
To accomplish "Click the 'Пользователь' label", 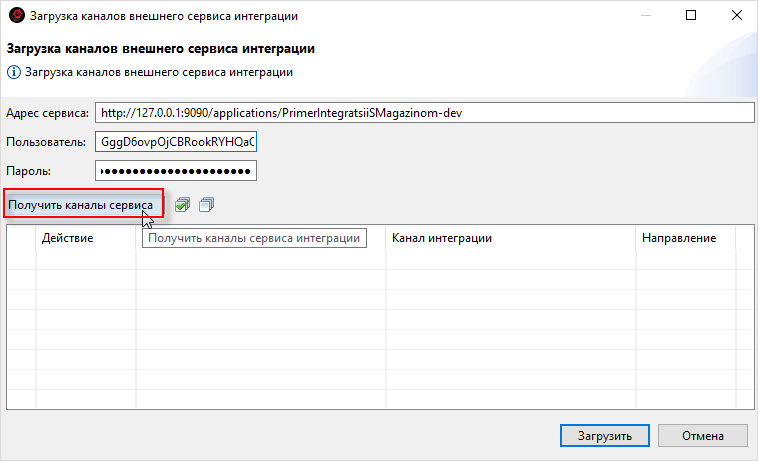I will pyautogui.click(x=47, y=142).
